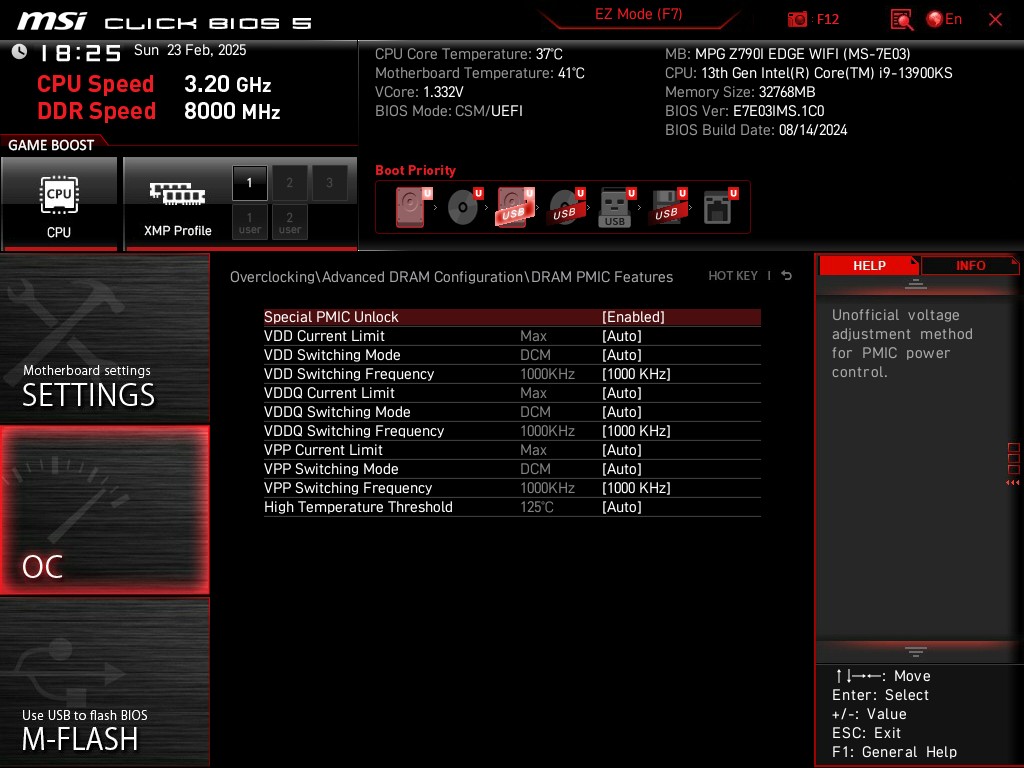This screenshot has width=1024, height=768.
Task: Open High Temperature Threshold Auto dropdown
Action: click(x=622, y=506)
